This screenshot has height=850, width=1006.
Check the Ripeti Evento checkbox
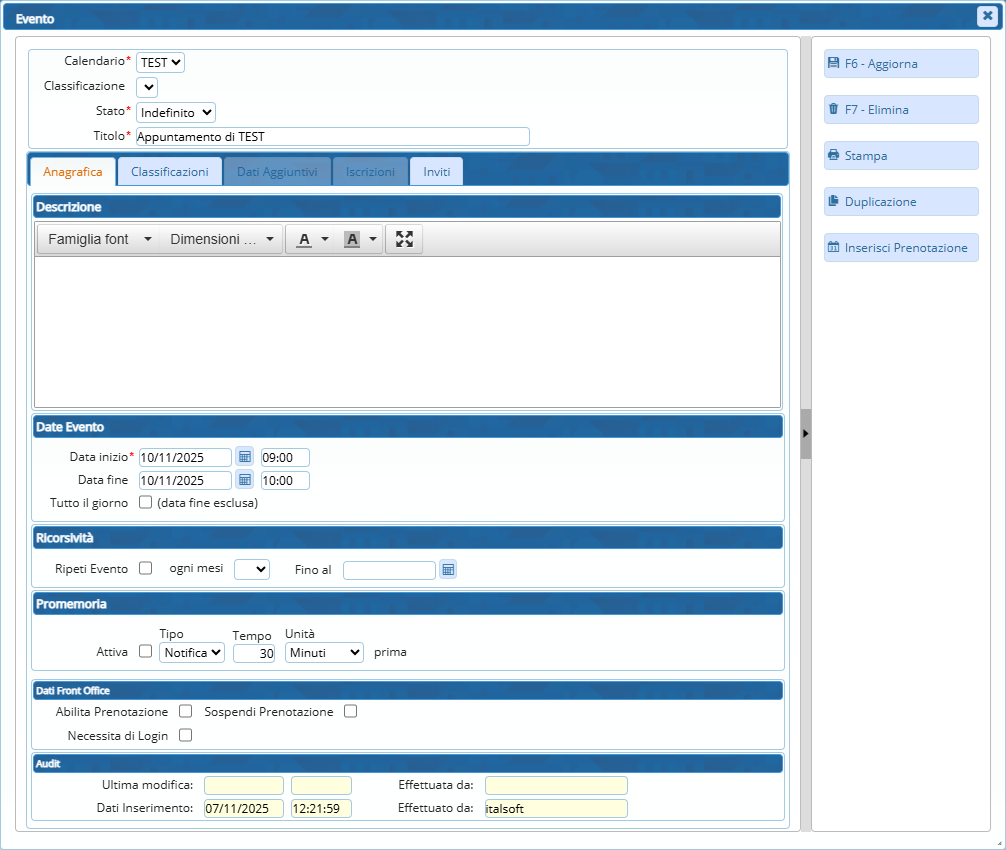[x=145, y=568]
